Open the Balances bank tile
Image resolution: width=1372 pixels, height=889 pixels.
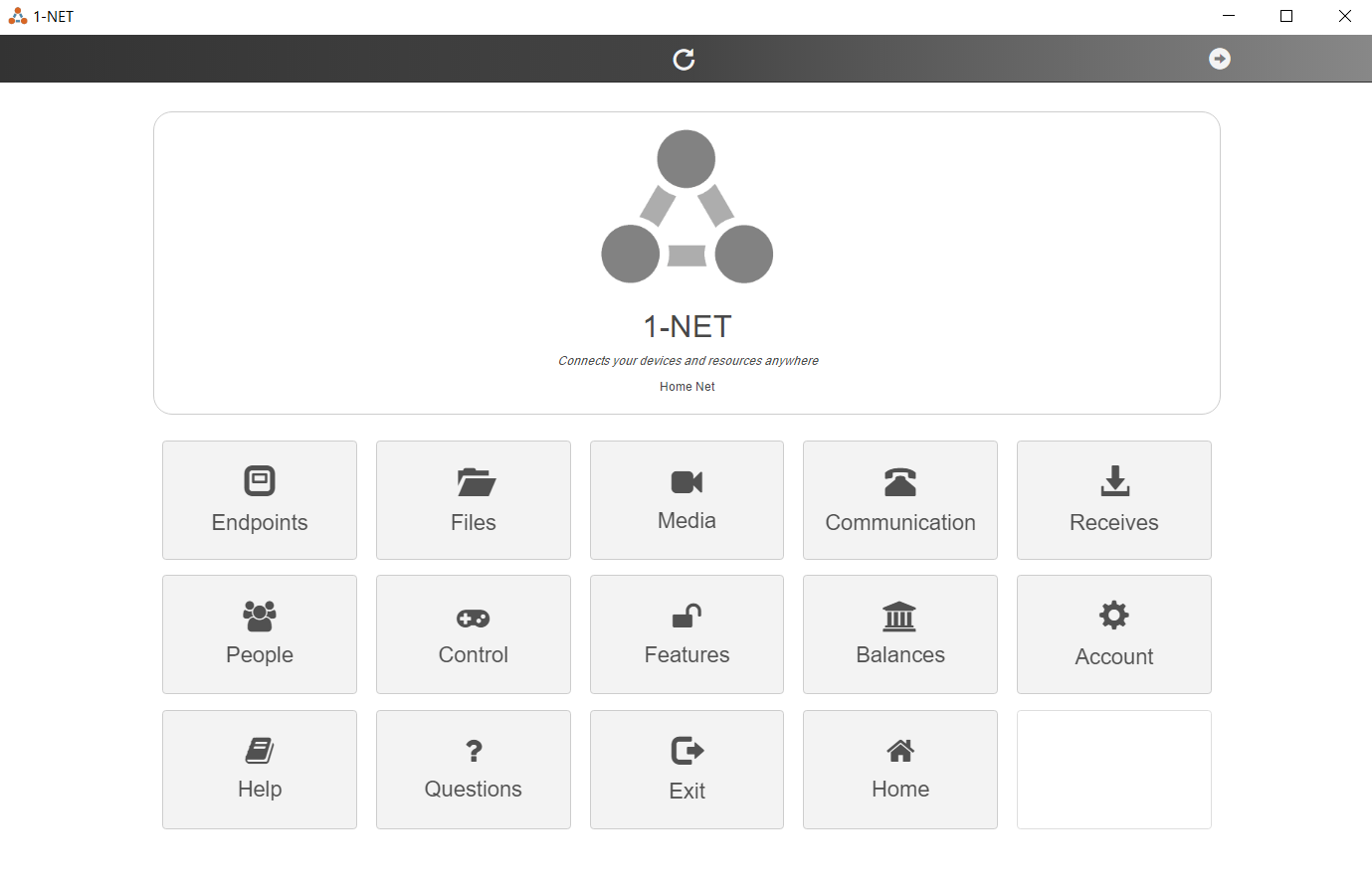pos(900,634)
